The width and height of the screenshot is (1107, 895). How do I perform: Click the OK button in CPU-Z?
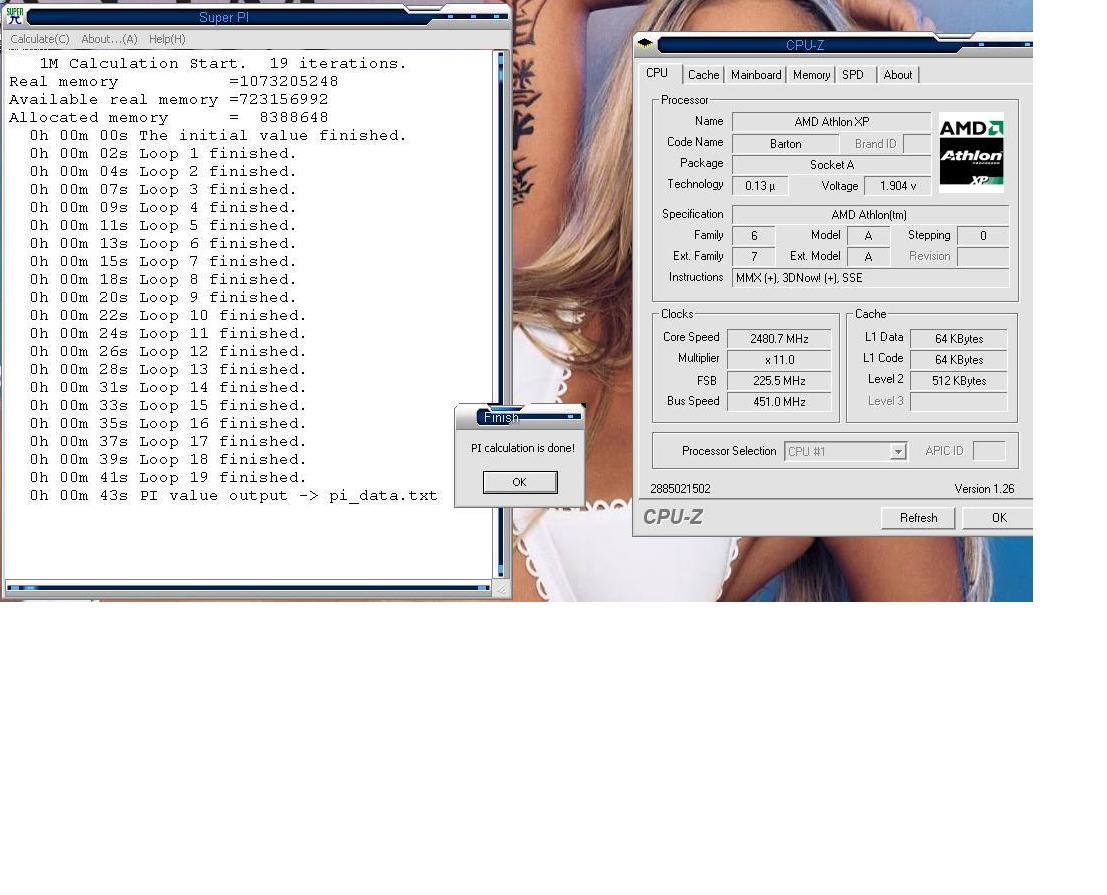(999, 518)
